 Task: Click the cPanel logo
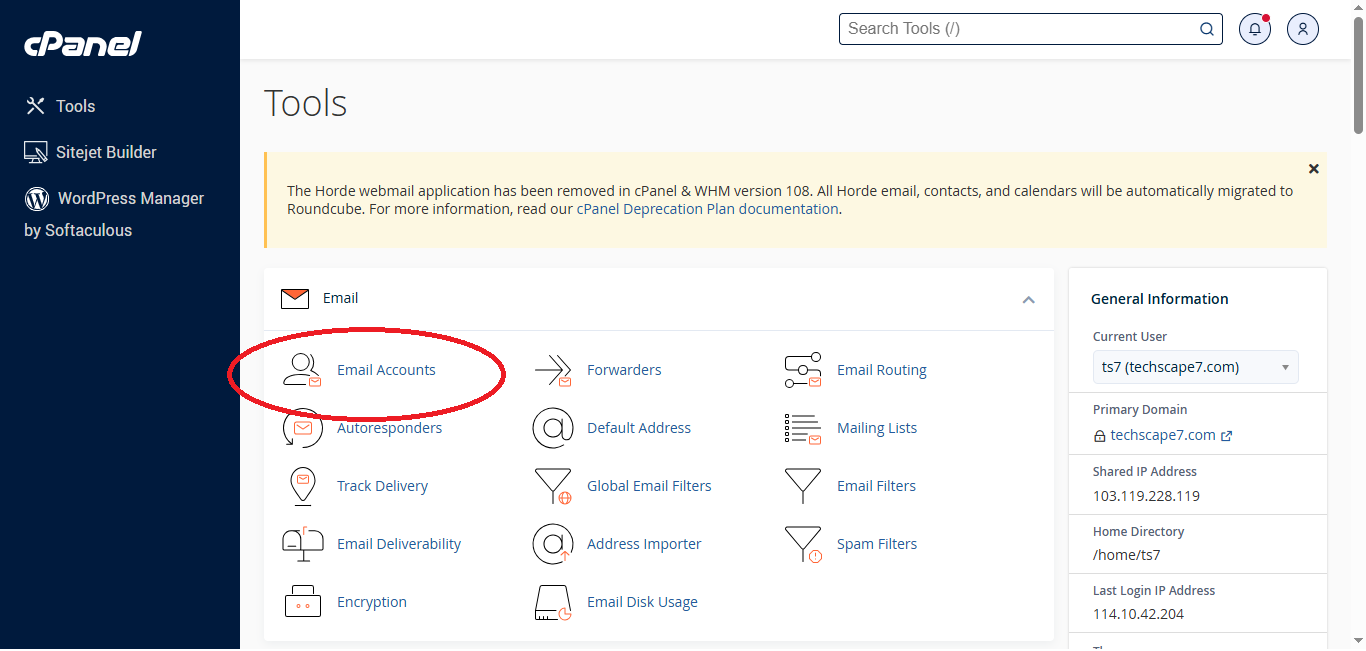(83, 44)
